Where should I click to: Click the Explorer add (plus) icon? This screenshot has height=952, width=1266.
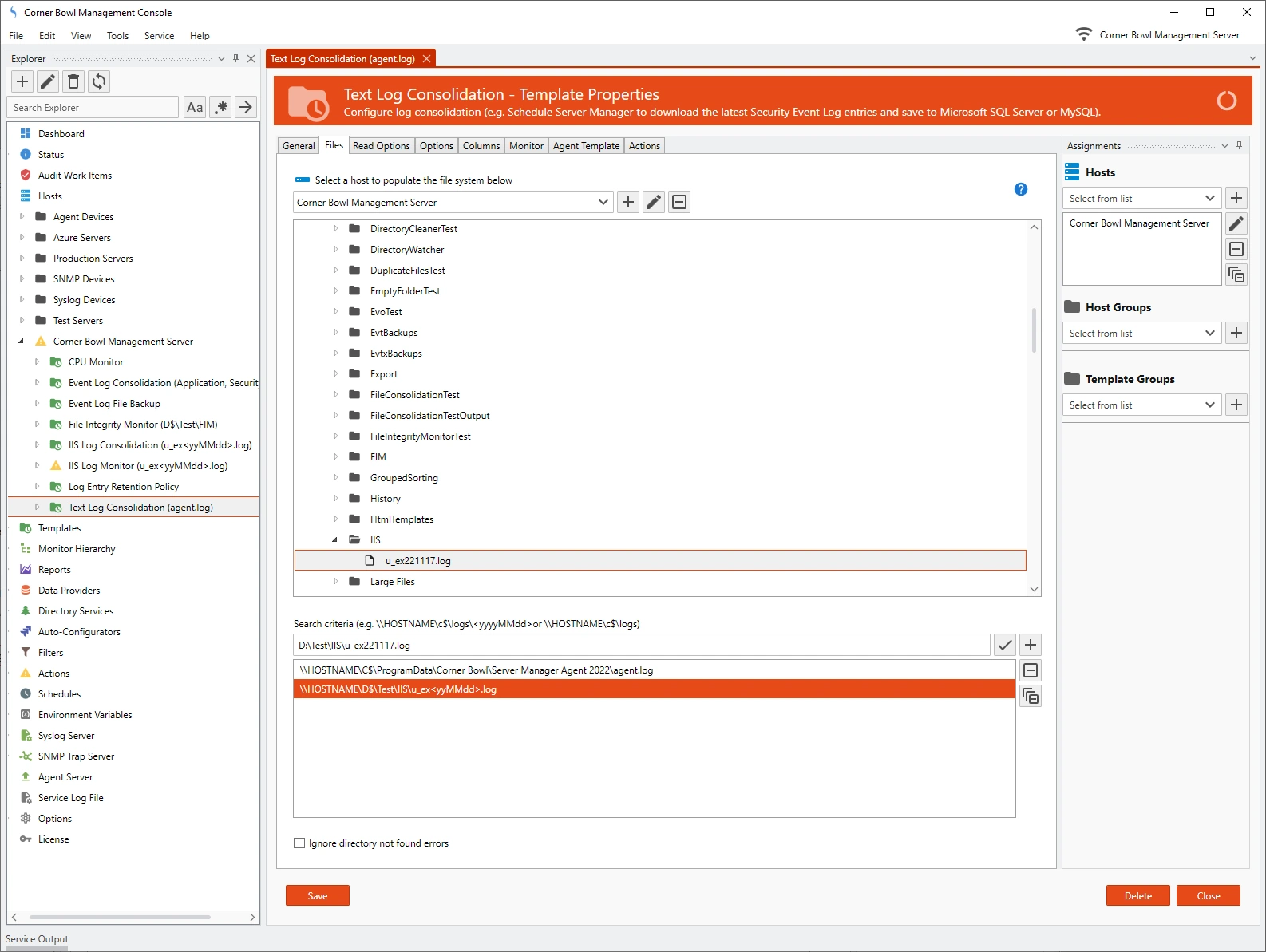point(22,81)
